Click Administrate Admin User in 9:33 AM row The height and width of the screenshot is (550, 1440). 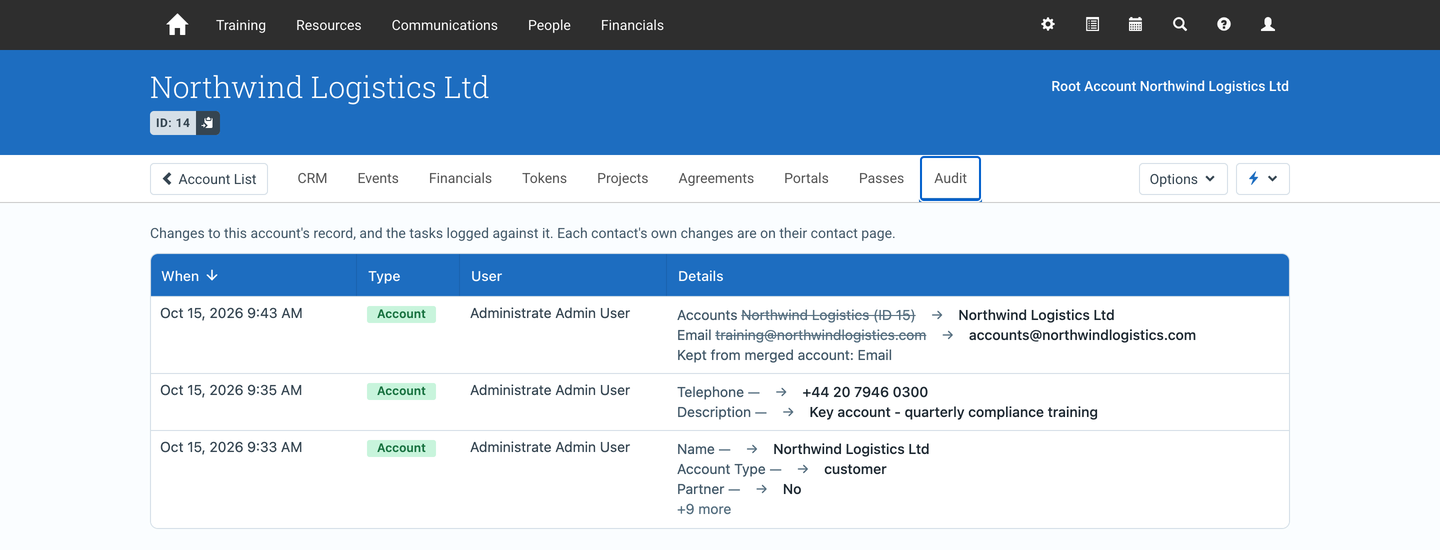550,447
